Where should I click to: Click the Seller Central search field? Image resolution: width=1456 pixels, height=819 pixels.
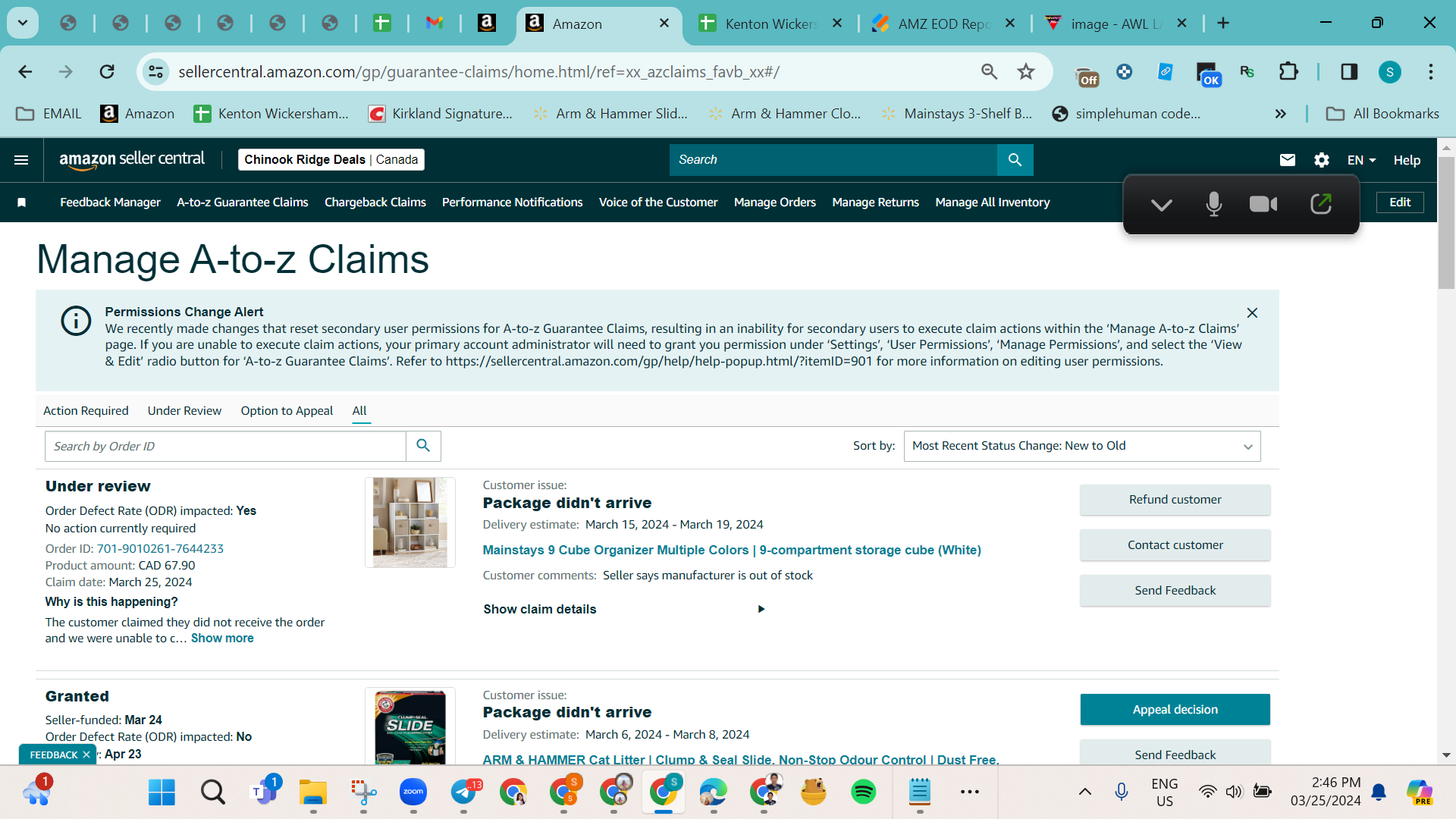pos(833,160)
